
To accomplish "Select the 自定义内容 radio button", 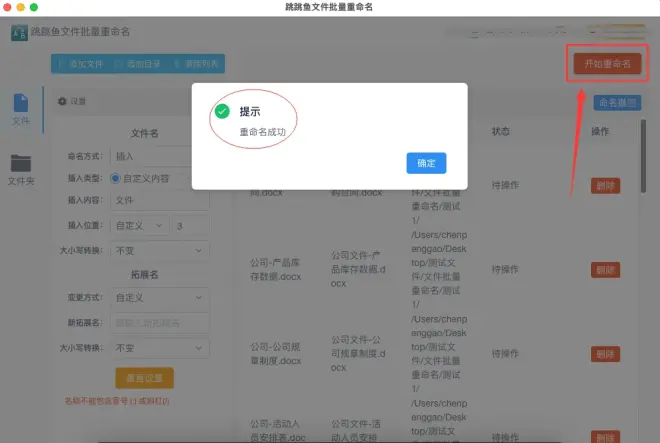I will click(115, 179).
